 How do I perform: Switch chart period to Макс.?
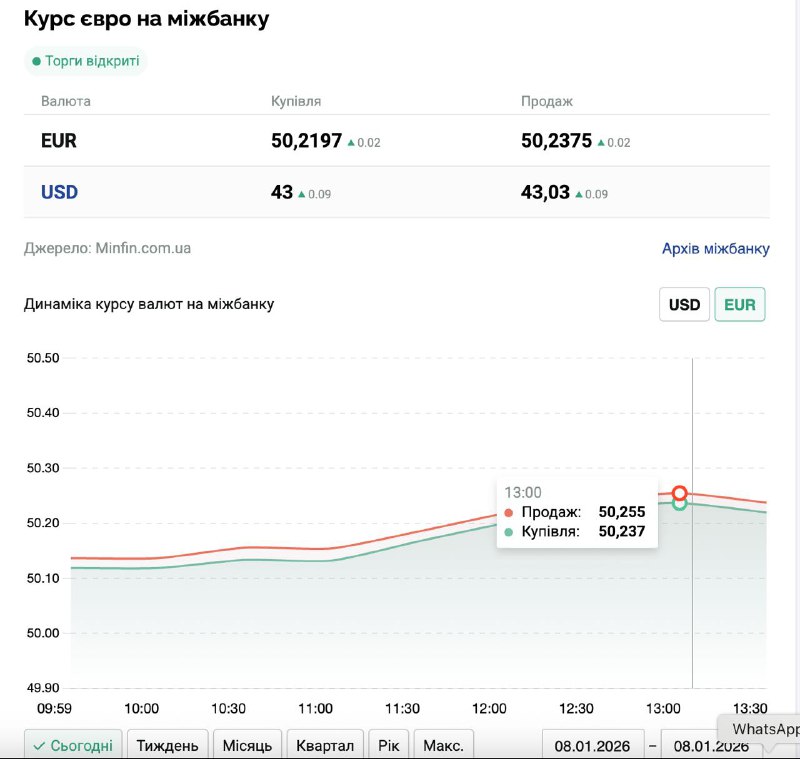click(x=443, y=745)
